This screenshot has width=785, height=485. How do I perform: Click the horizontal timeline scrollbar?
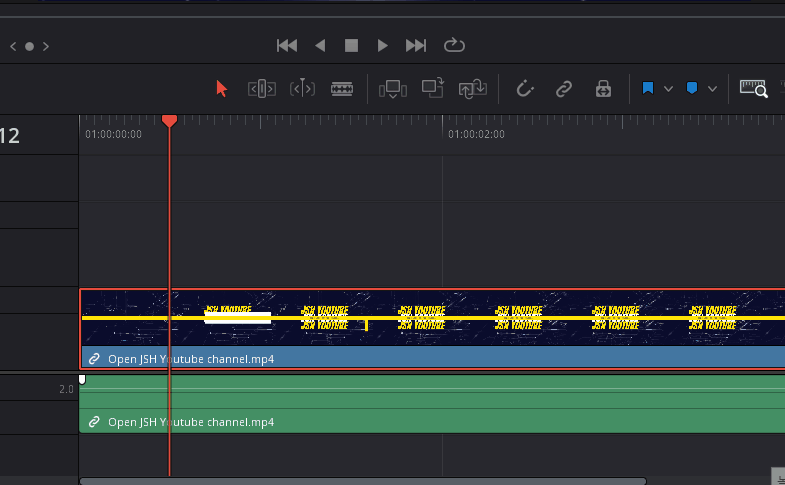pyautogui.click(x=363, y=481)
